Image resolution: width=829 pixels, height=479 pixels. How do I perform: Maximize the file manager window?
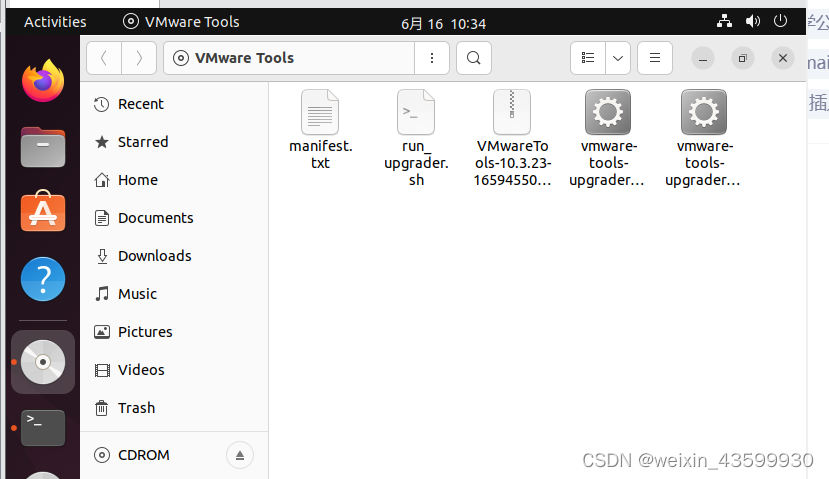[x=743, y=58]
